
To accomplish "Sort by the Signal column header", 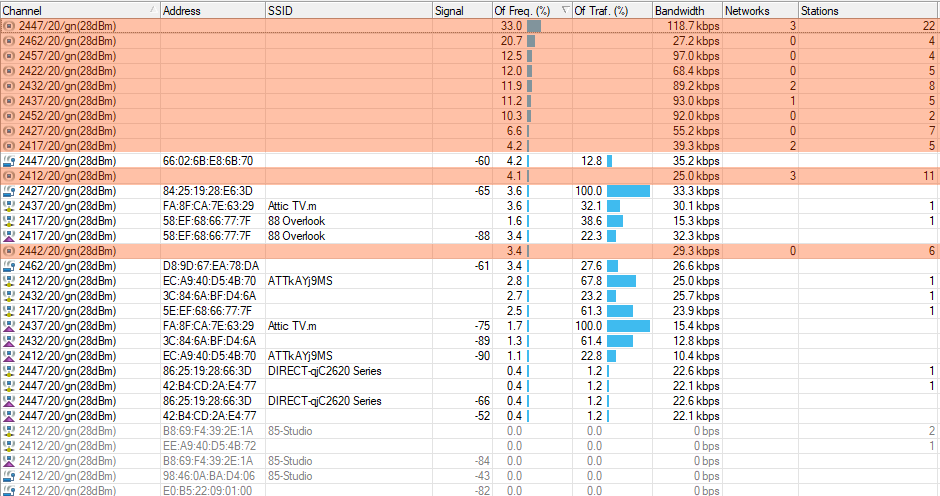I will point(462,10).
